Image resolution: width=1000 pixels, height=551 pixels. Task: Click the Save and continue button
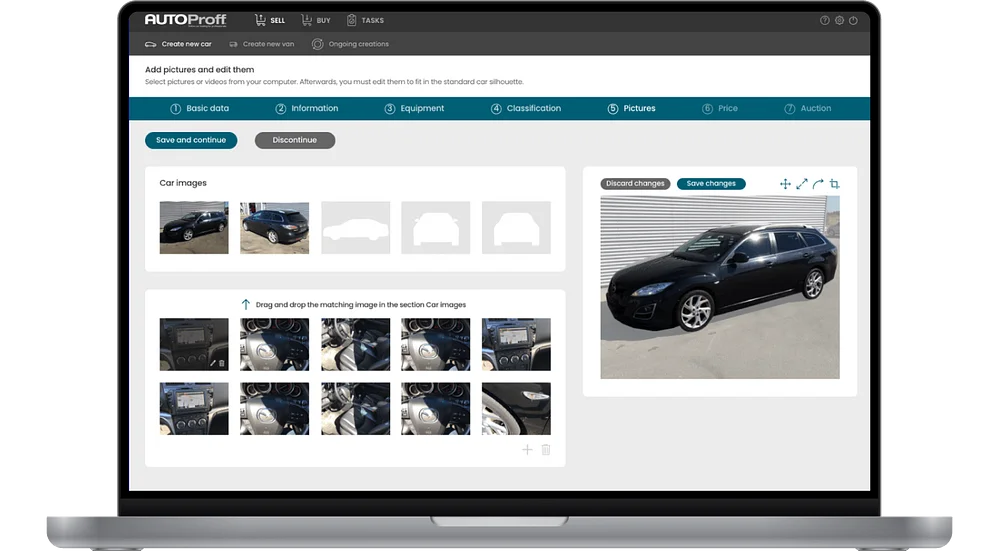(x=191, y=140)
